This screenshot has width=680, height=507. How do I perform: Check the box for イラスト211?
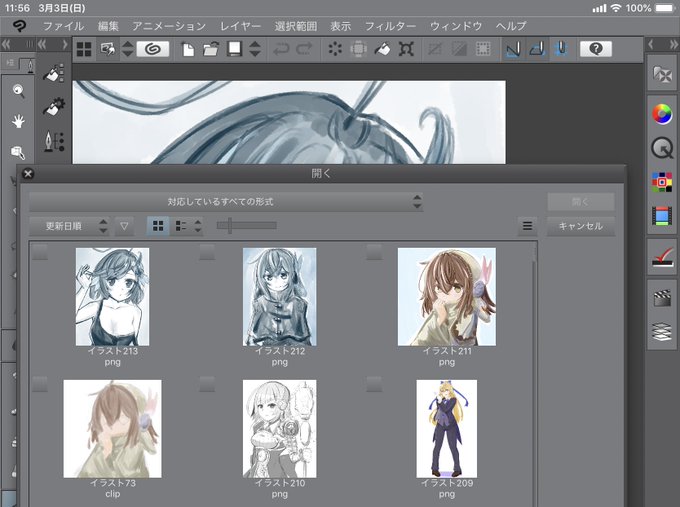pyautogui.click(x=374, y=252)
